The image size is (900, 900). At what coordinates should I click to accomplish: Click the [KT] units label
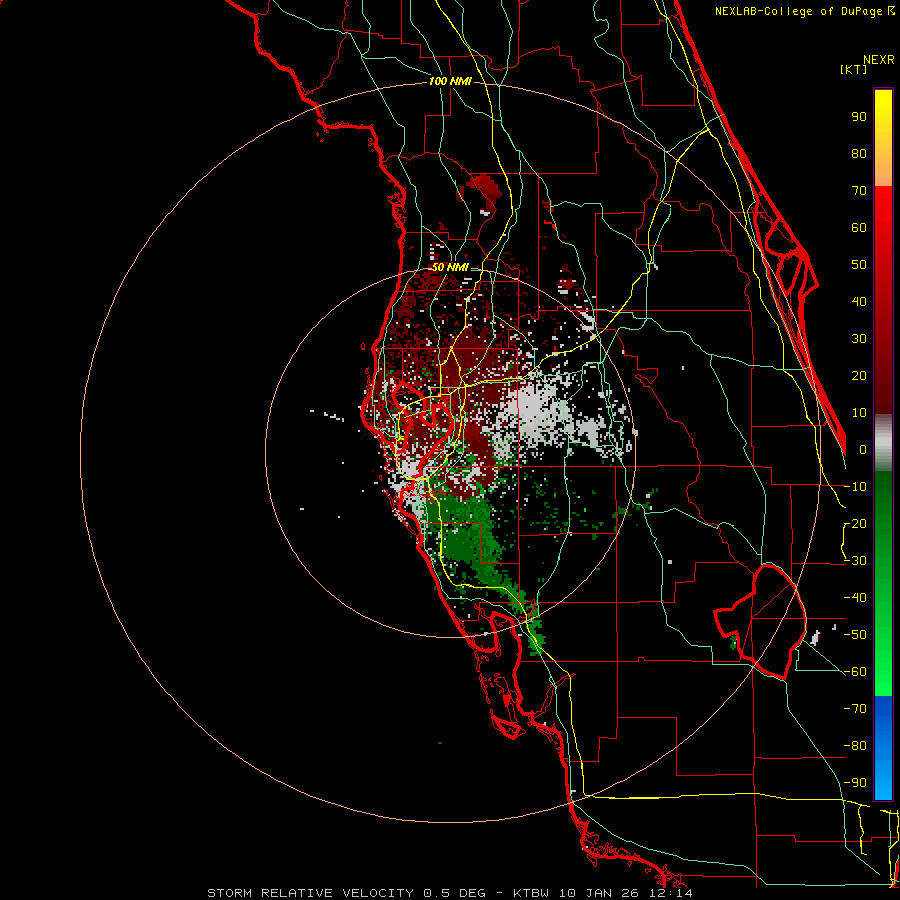[x=854, y=69]
